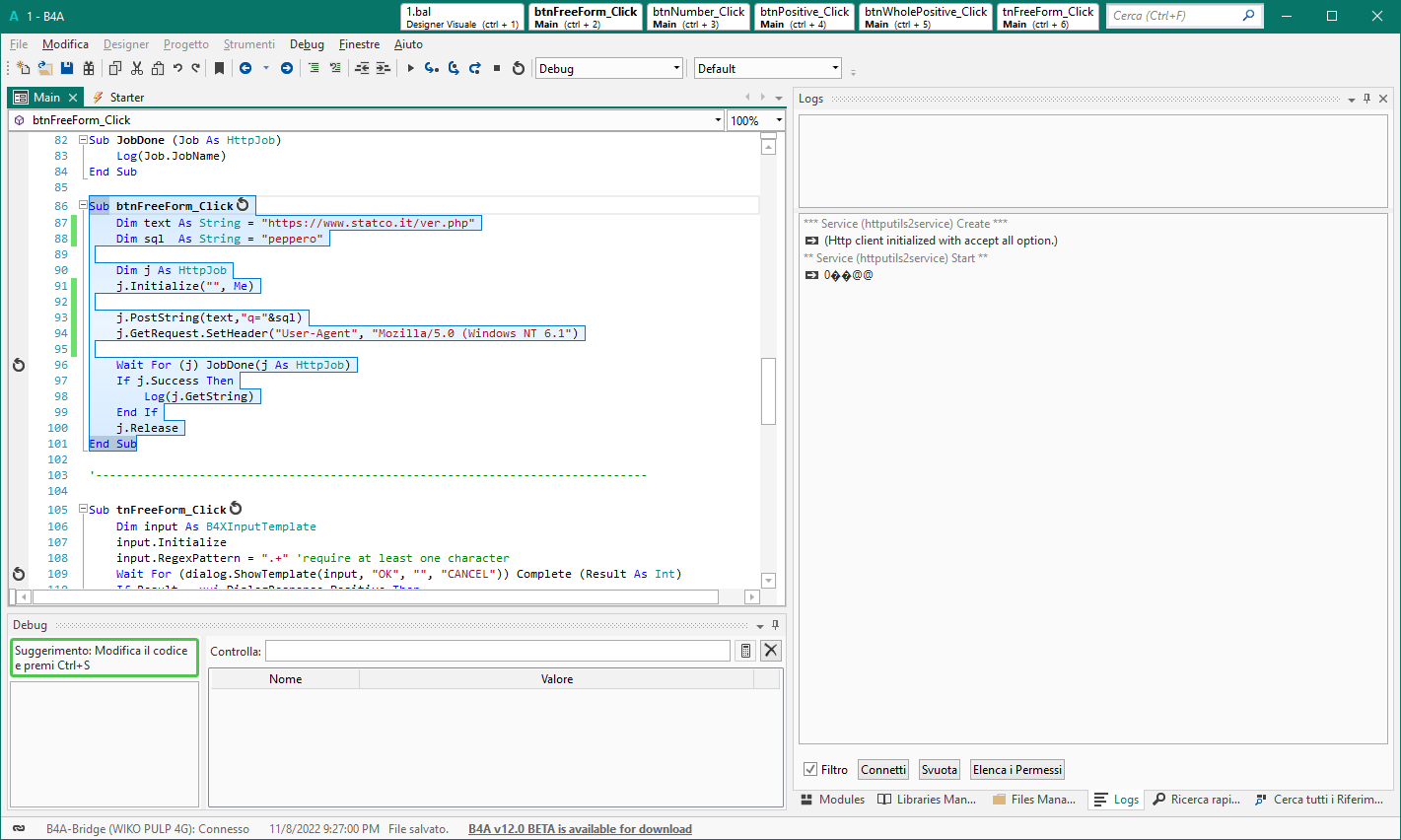Image resolution: width=1401 pixels, height=840 pixels.
Task: Open the 100% zoom dropdown
Action: click(778, 120)
